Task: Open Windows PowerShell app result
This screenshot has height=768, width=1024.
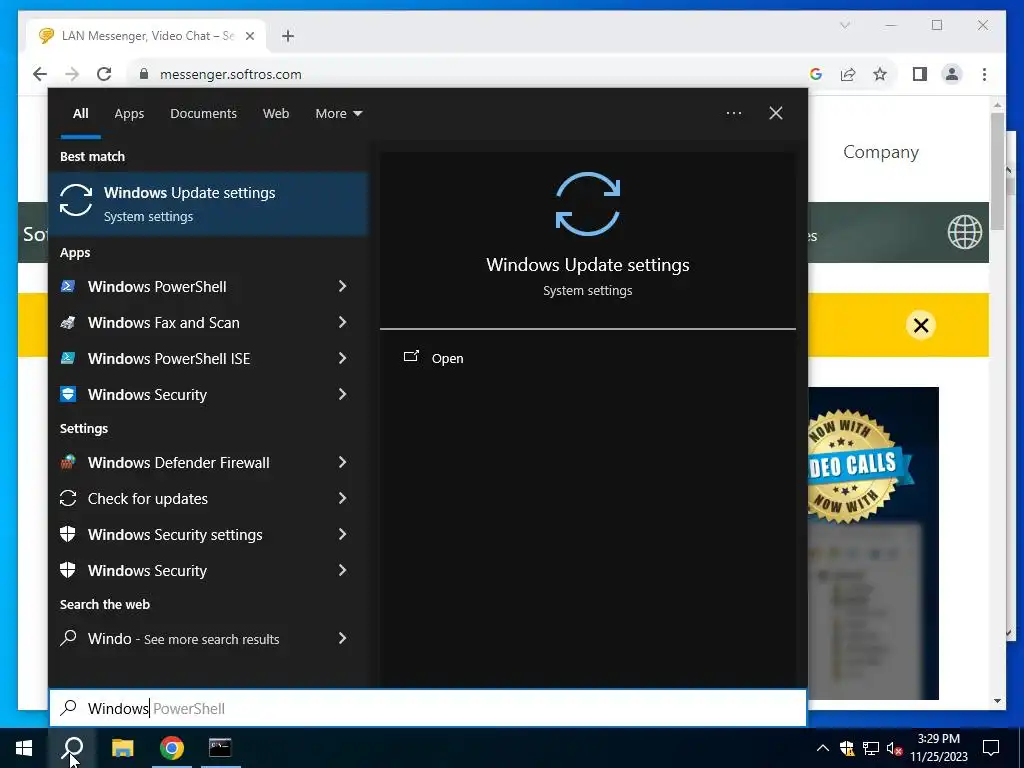Action: click(x=157, y=287)
